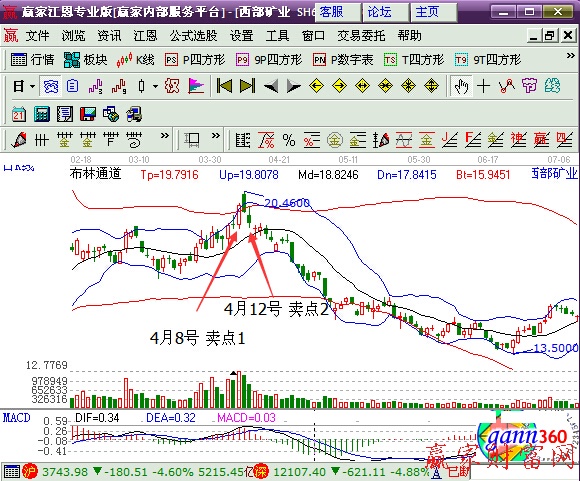
Task: Click the yellow diamond right-arrow icon
Action: (340, 86)
